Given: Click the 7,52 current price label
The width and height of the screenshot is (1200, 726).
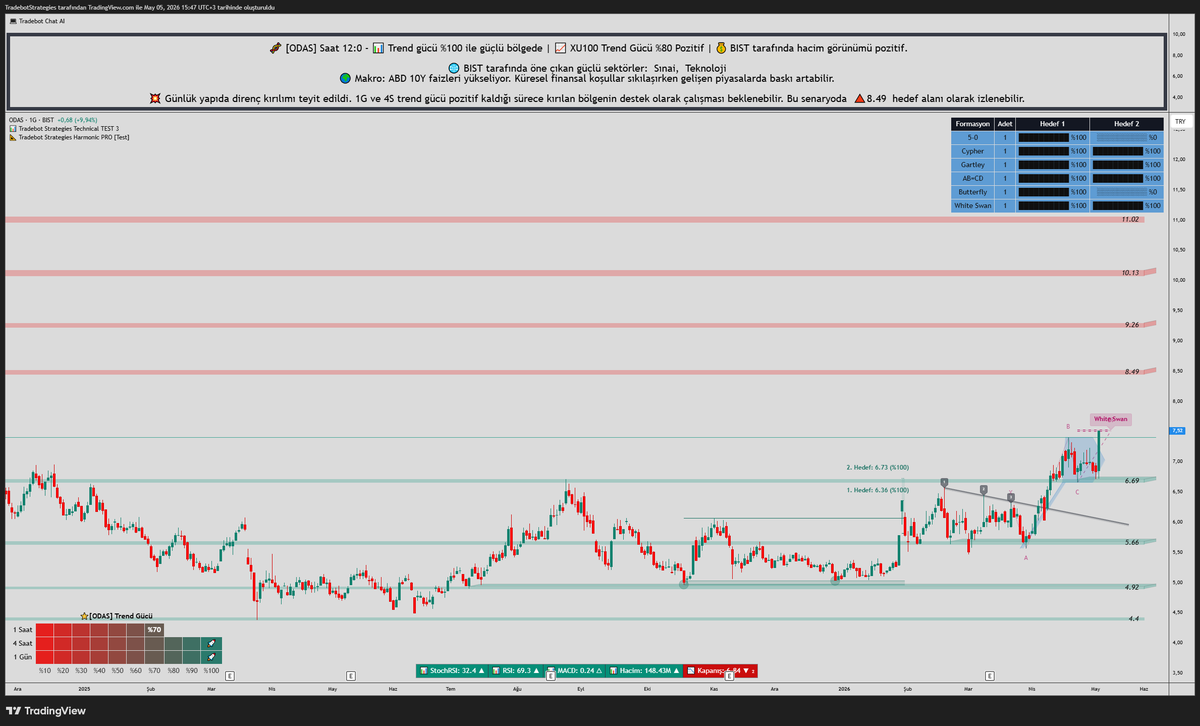Looking at the screenshot, I should tap(1177, 431).
